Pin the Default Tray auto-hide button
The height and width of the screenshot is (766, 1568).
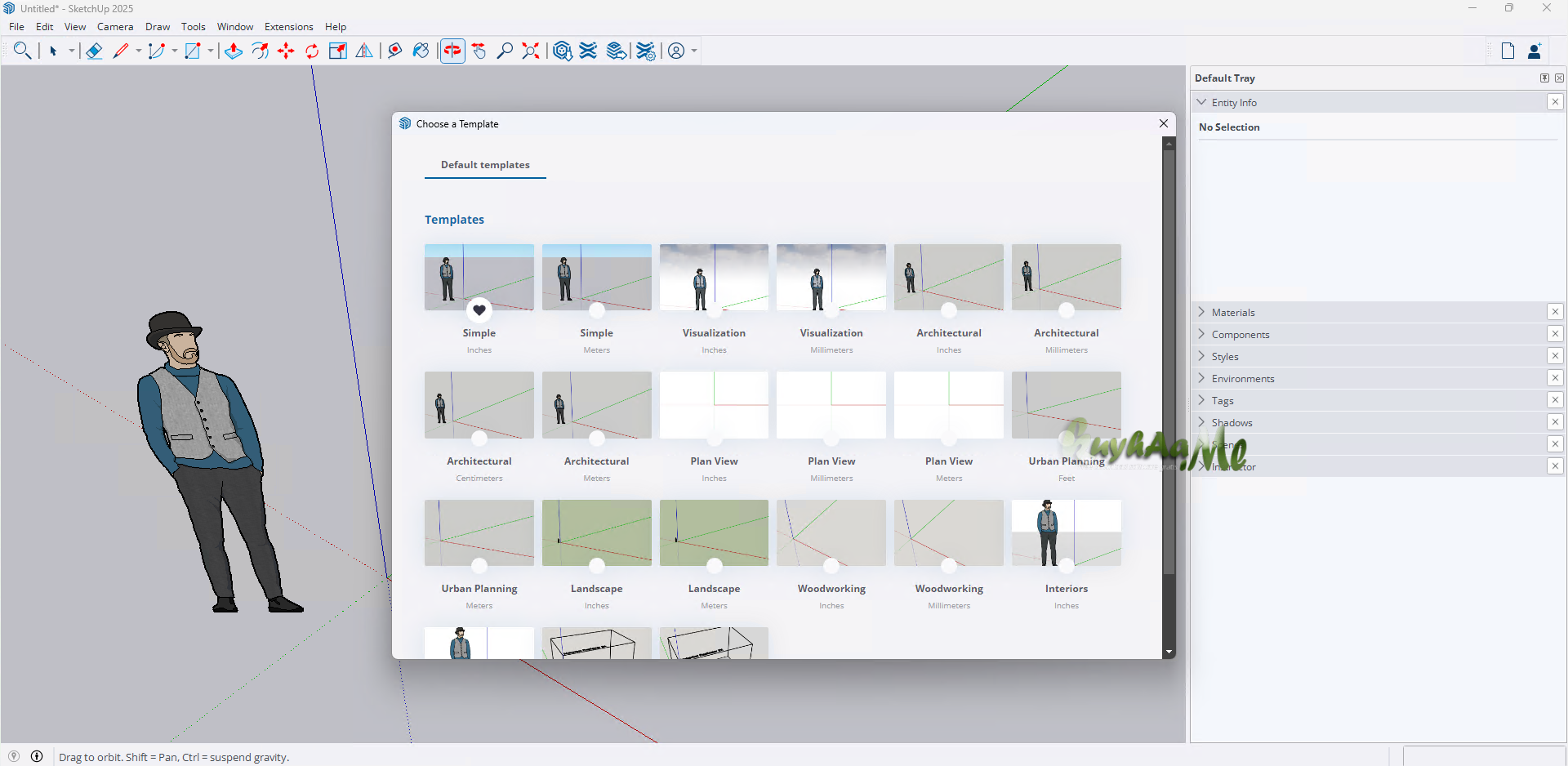tap(1544, 78)
